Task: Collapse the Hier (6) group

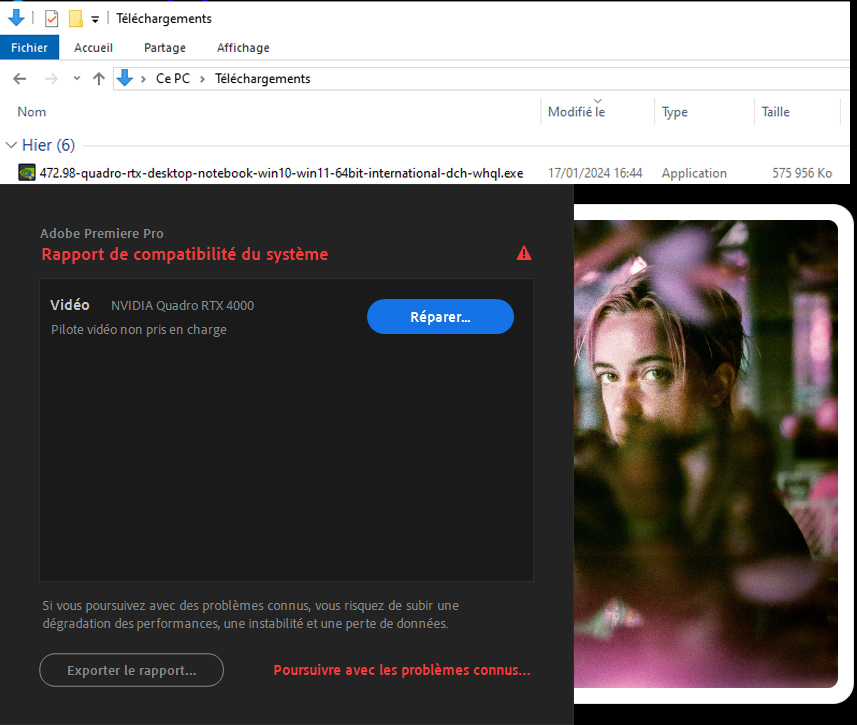Action: tap(11, 145)
